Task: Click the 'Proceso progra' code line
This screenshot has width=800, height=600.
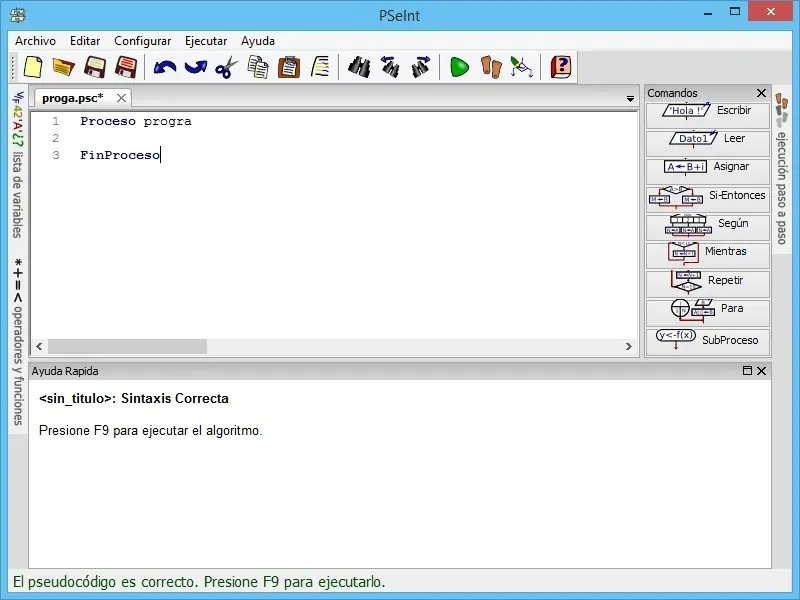Action: pos(136,121)
